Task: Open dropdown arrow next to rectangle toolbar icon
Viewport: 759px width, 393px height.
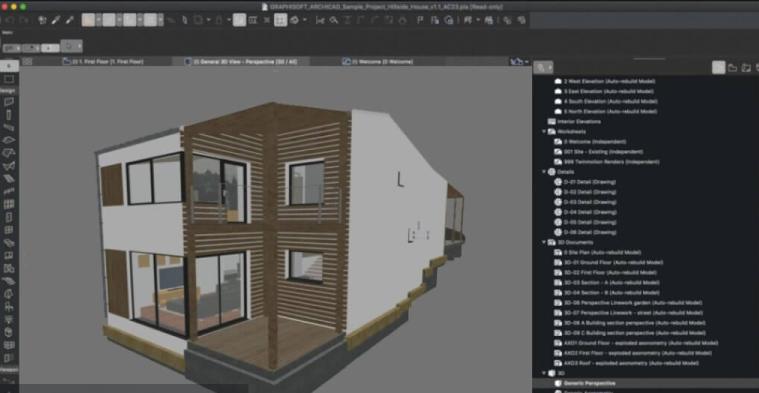Action: click(x=209, y=20)
